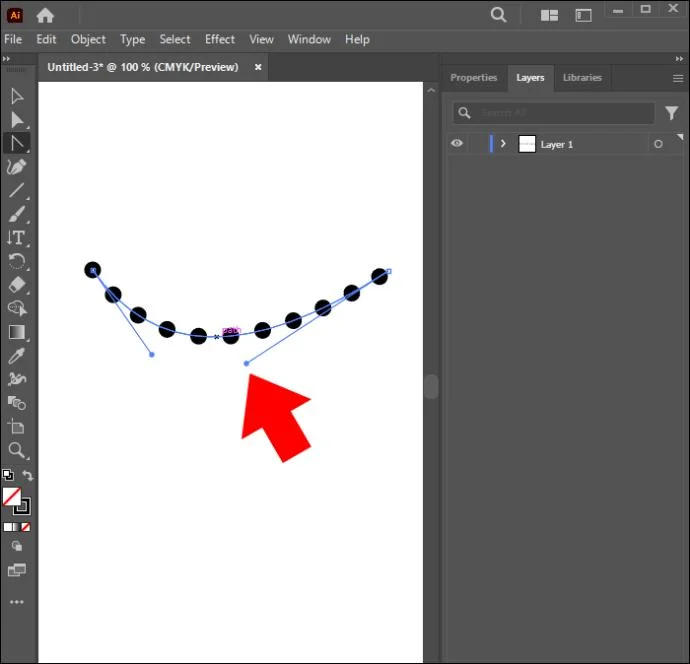Open the Select menu
690x664 pixels.
point(175,40)
